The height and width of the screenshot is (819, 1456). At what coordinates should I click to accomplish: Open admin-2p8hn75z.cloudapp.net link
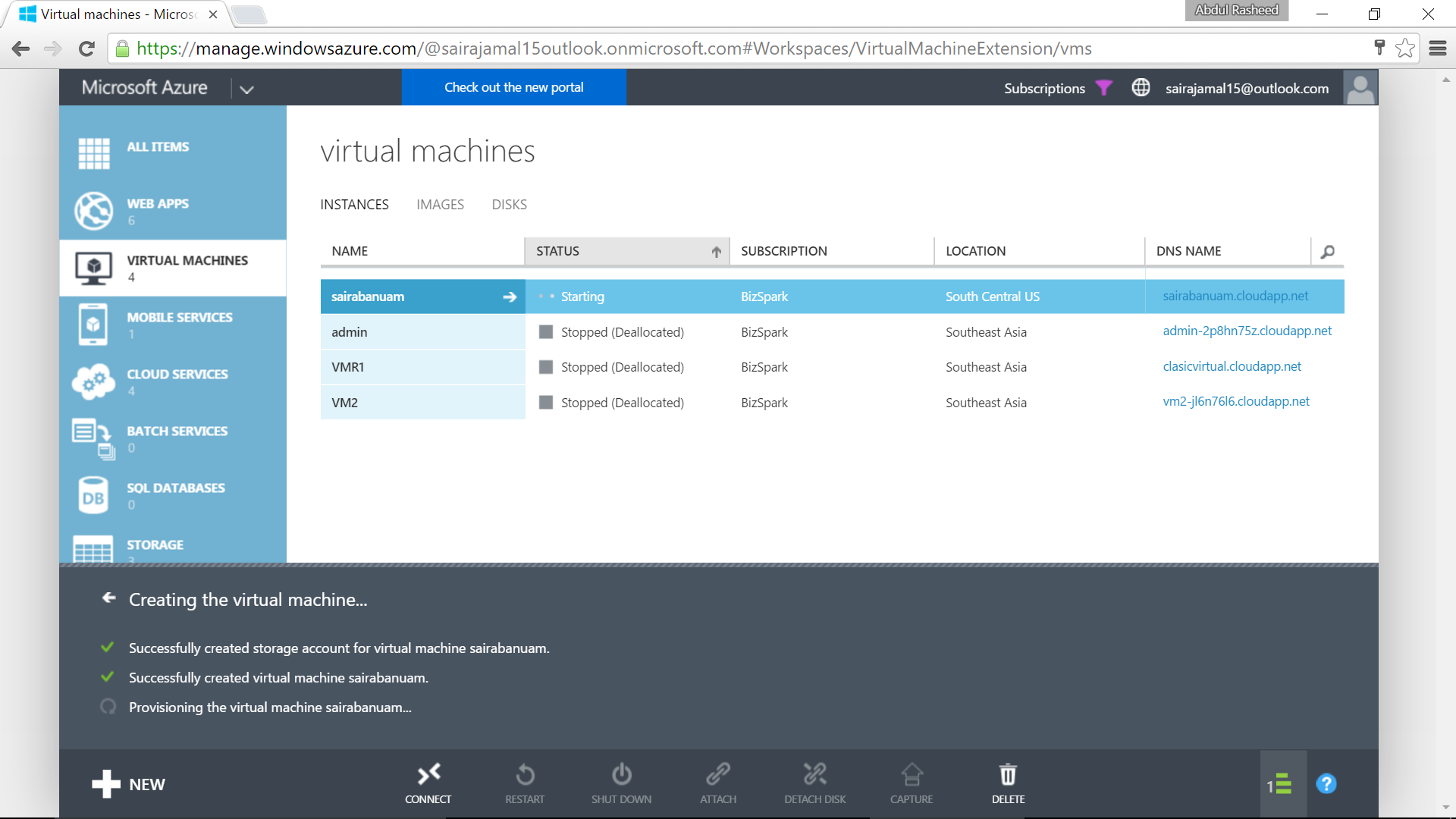pos(1247,331)
